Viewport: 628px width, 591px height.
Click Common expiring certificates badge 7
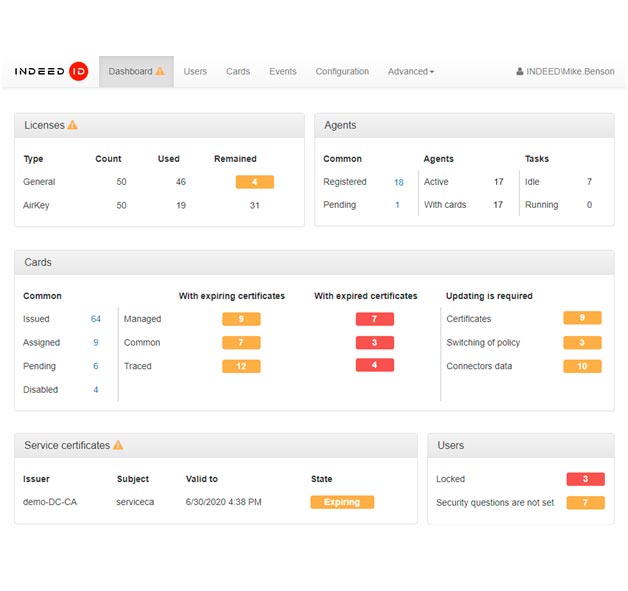(242, 342)
